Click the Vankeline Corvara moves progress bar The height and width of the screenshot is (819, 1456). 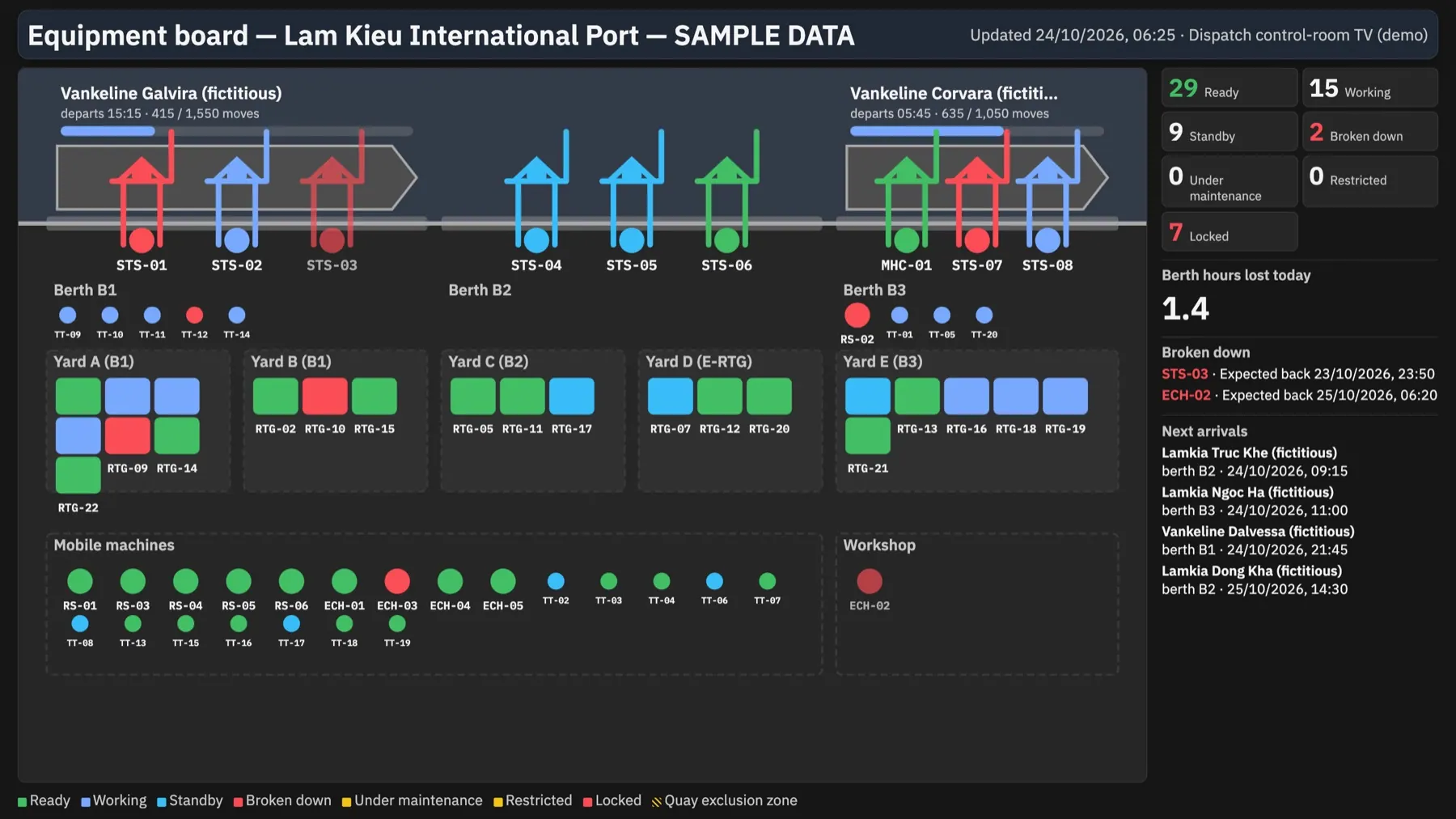(977, 131)
